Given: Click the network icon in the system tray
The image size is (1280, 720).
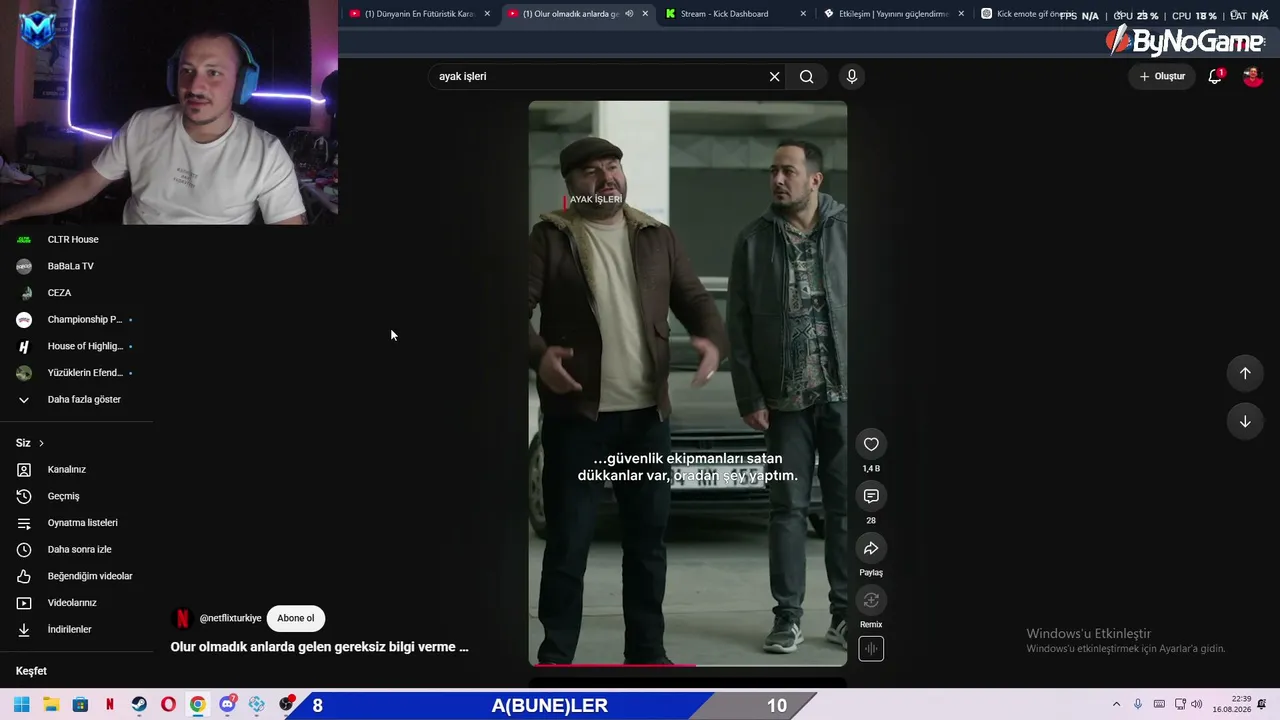Looking at the screenshot, I should tap(1180, 705).
